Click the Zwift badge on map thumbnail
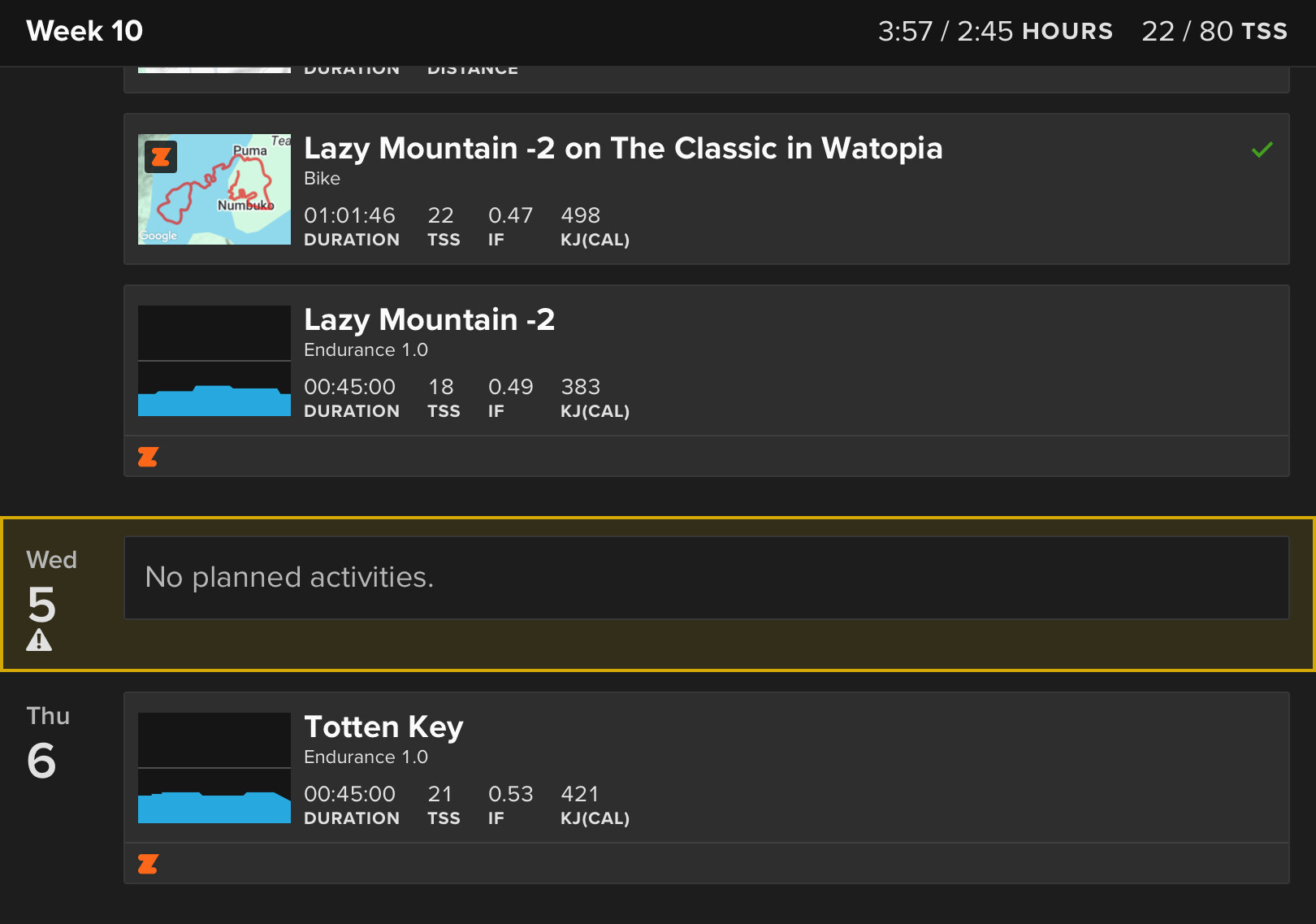 (x=161, y=156)
